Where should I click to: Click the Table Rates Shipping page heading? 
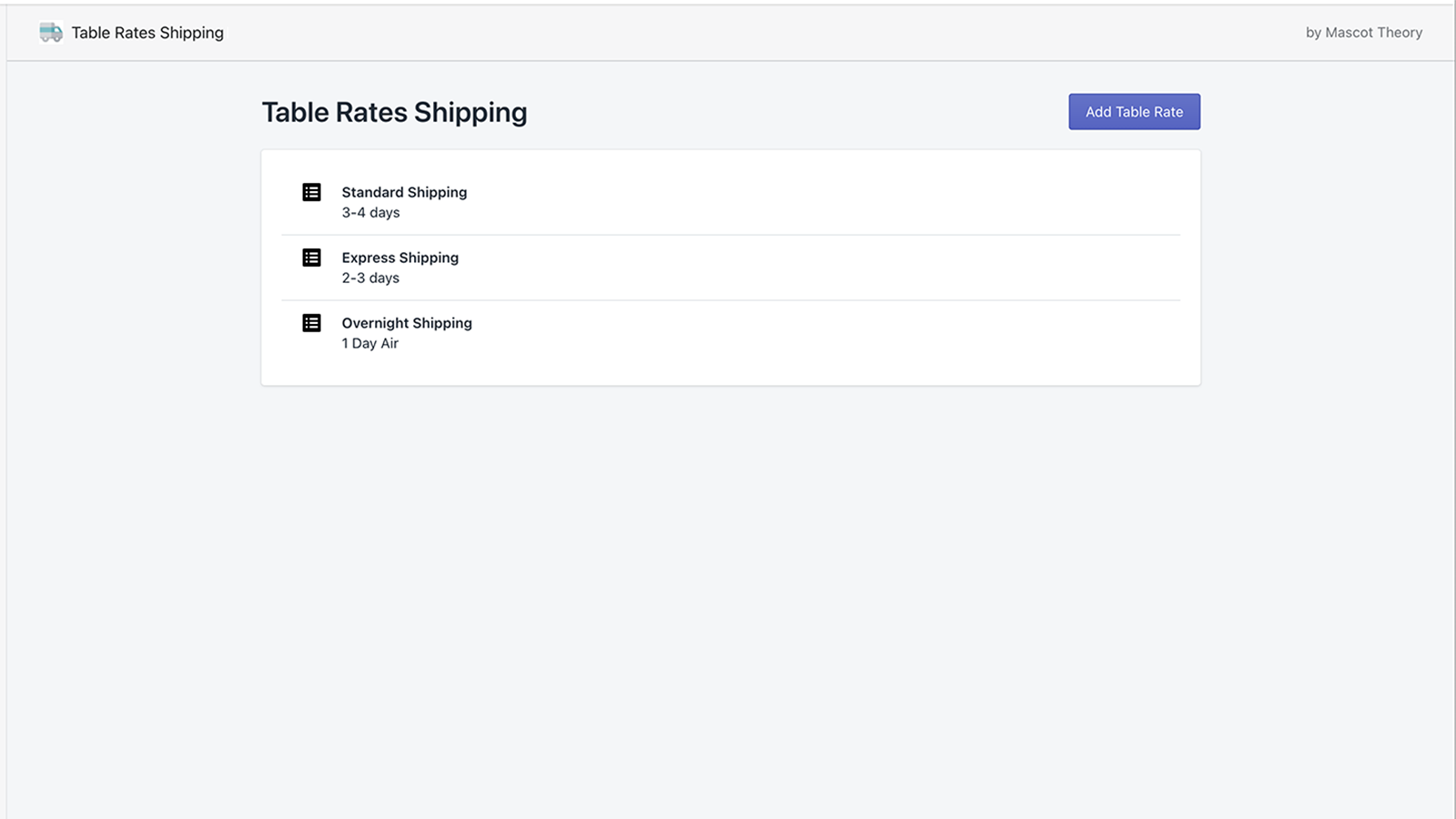[394, 112]
